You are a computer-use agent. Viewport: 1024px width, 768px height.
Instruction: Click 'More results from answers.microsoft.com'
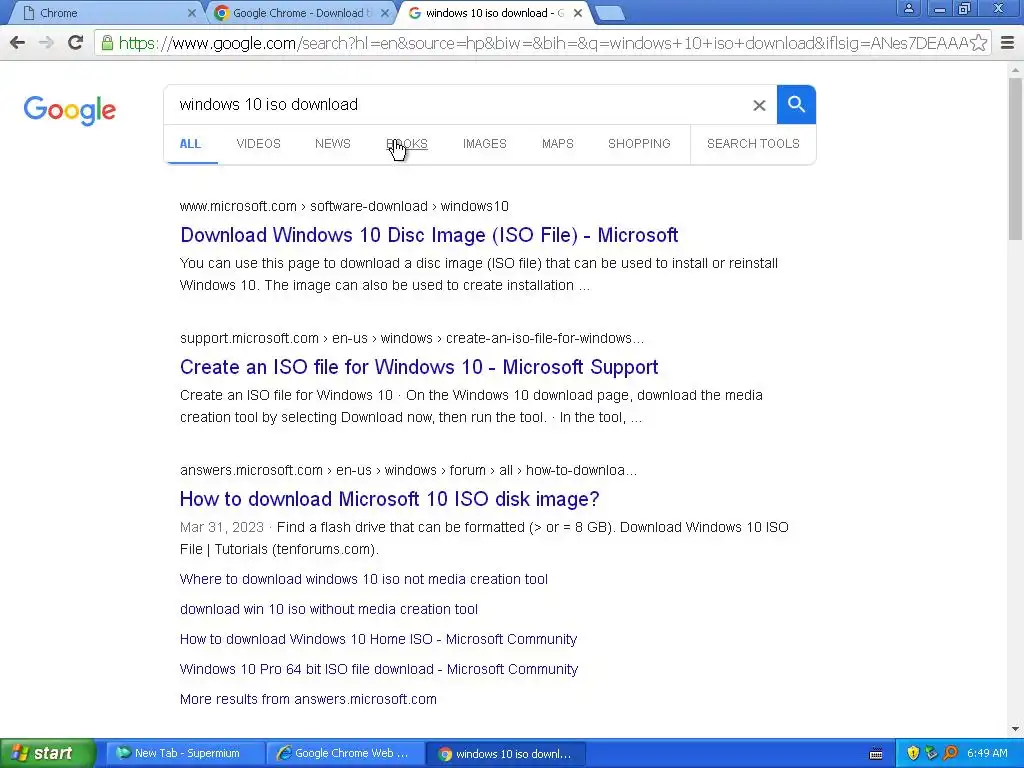(308, 699)
